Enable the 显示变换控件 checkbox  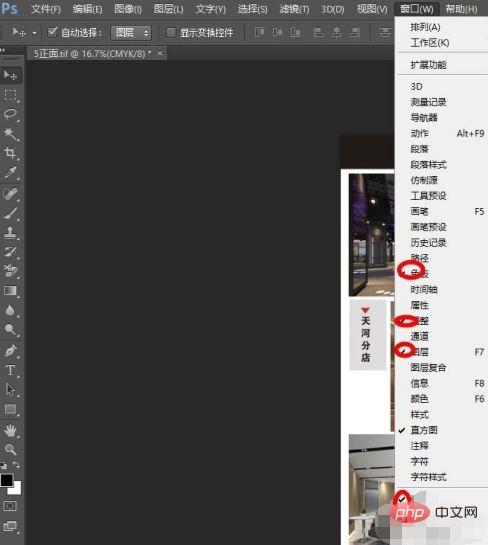[x=171, y=33]
